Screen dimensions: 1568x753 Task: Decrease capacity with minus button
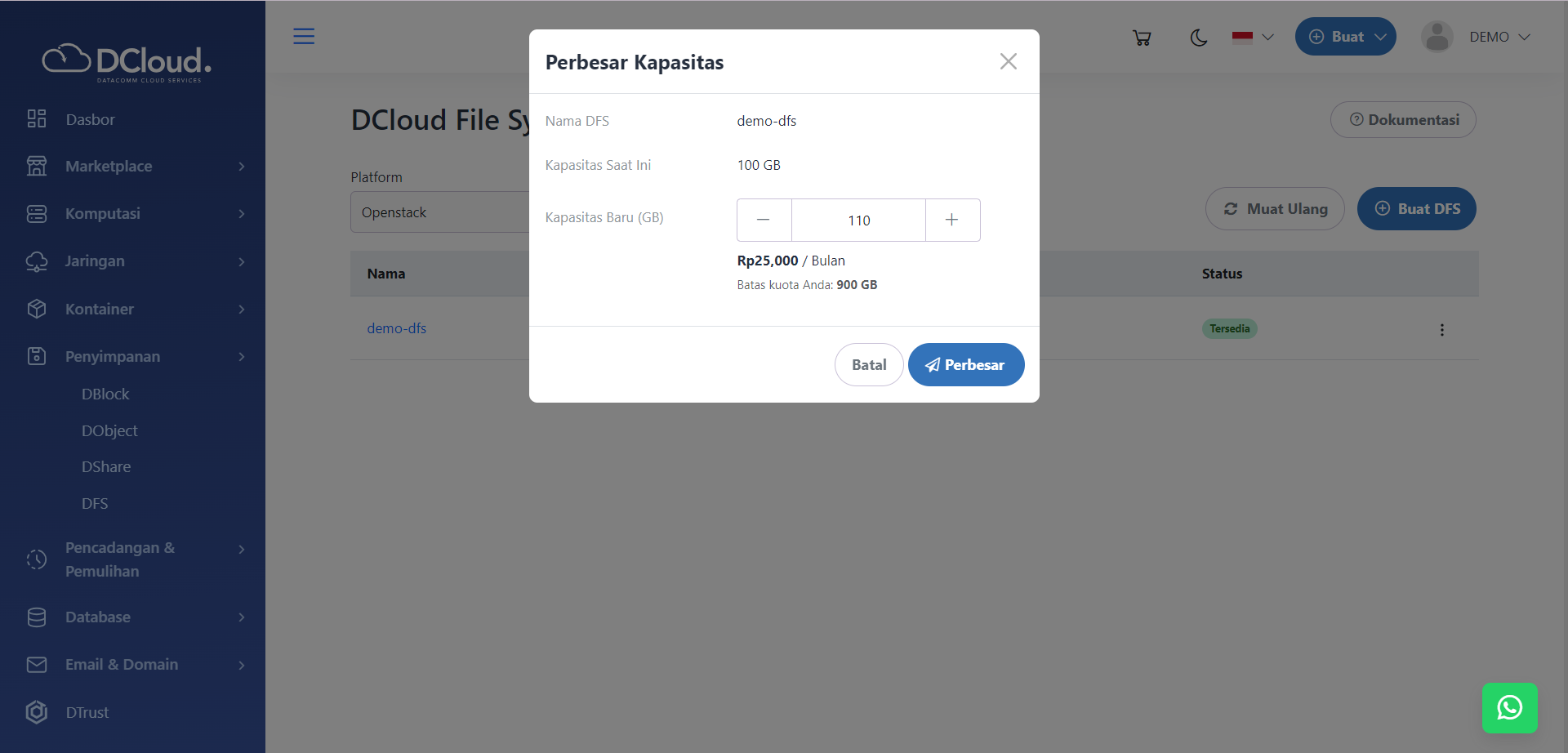coord(764,221)
